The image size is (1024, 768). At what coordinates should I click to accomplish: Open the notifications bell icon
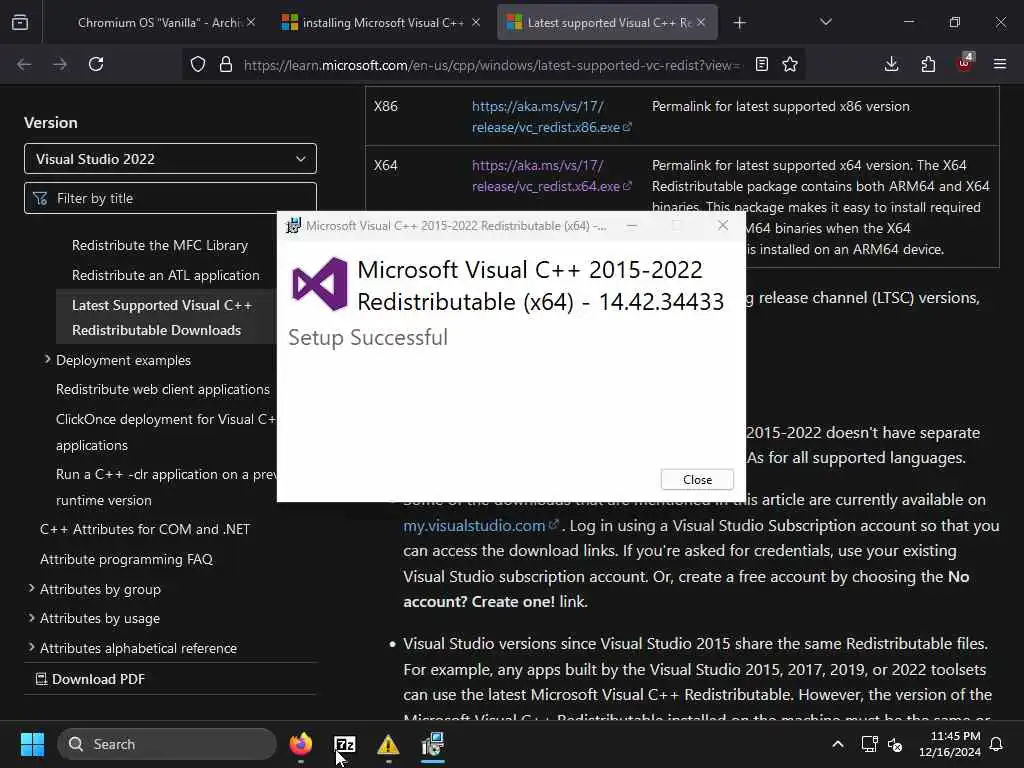click(997, 744)
